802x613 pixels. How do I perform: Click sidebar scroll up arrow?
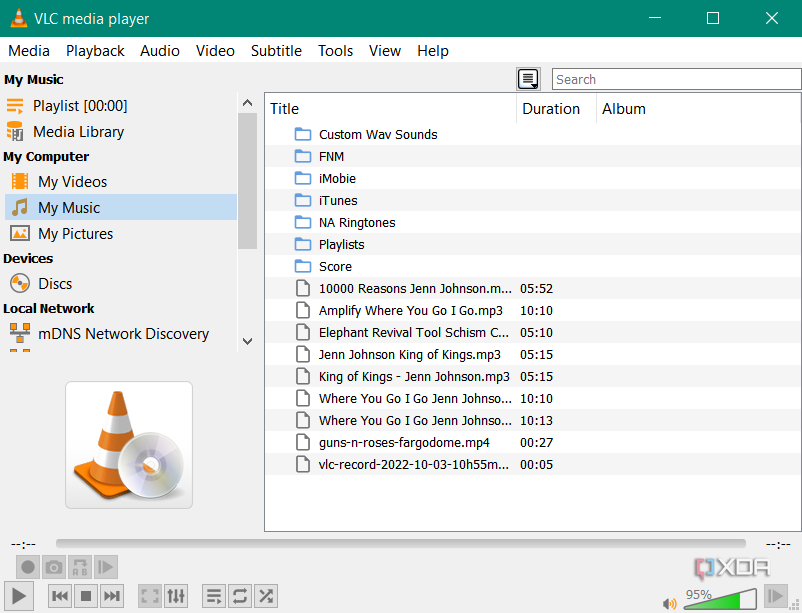248,103
